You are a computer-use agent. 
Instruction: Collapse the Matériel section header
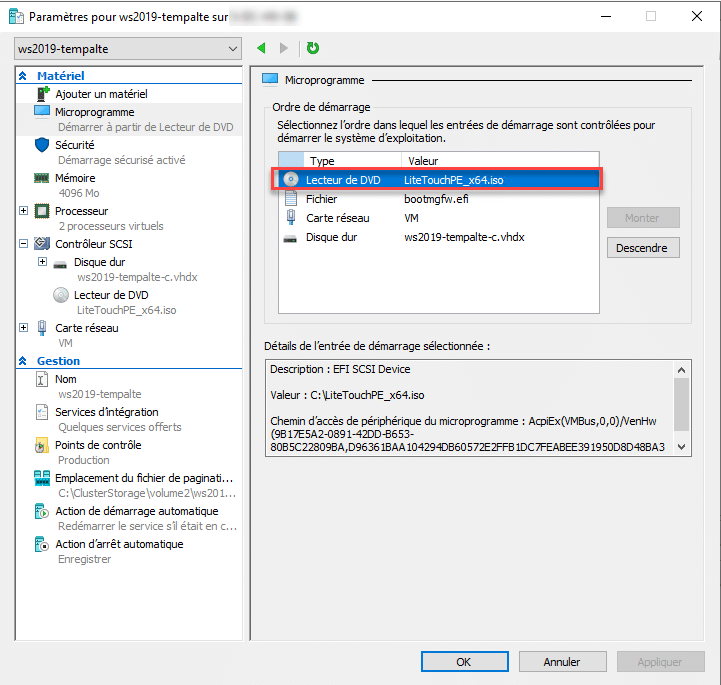(x=23, y=76)
